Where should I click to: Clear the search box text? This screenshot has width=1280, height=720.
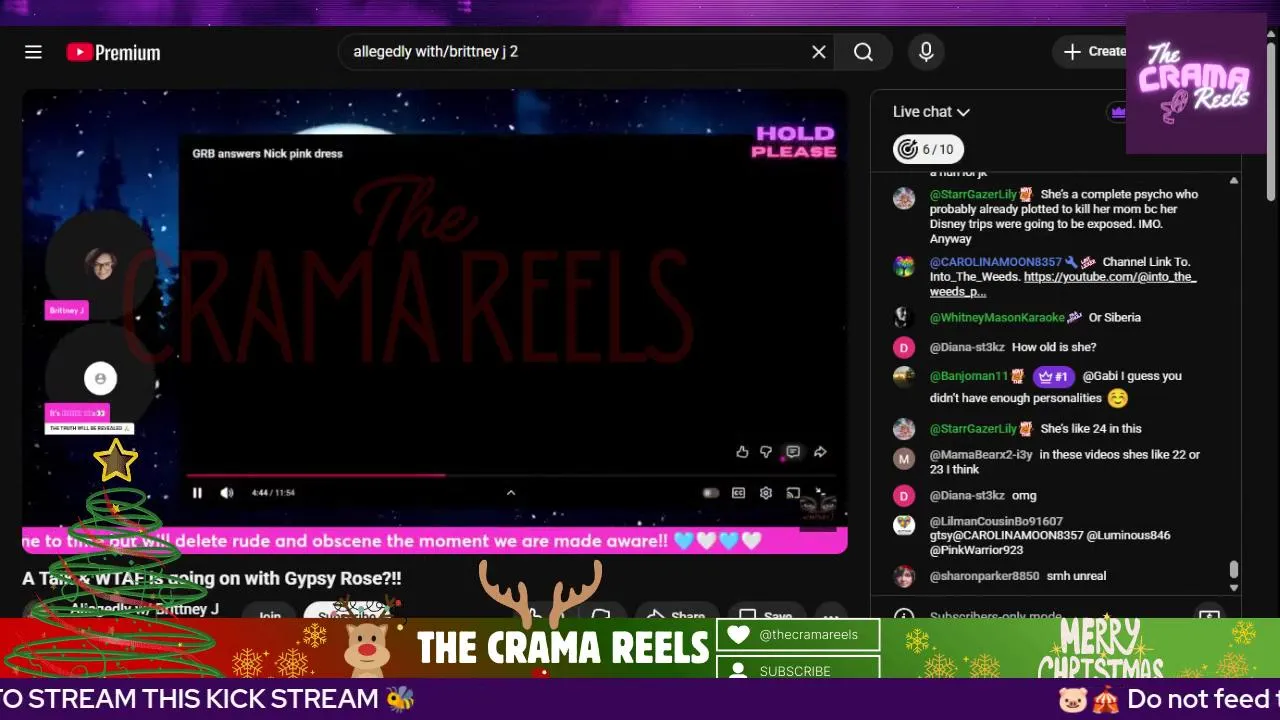(x=819, y=52)
